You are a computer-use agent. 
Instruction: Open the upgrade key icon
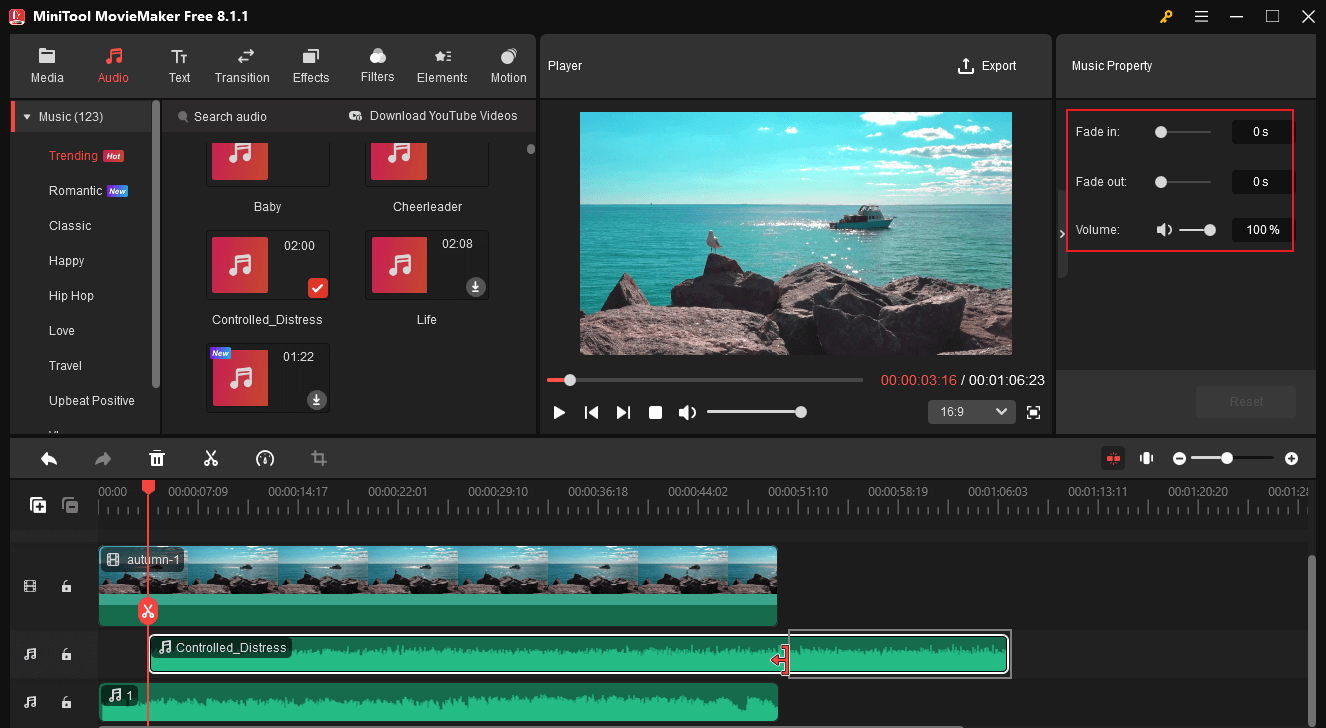tap(1166, 17)
